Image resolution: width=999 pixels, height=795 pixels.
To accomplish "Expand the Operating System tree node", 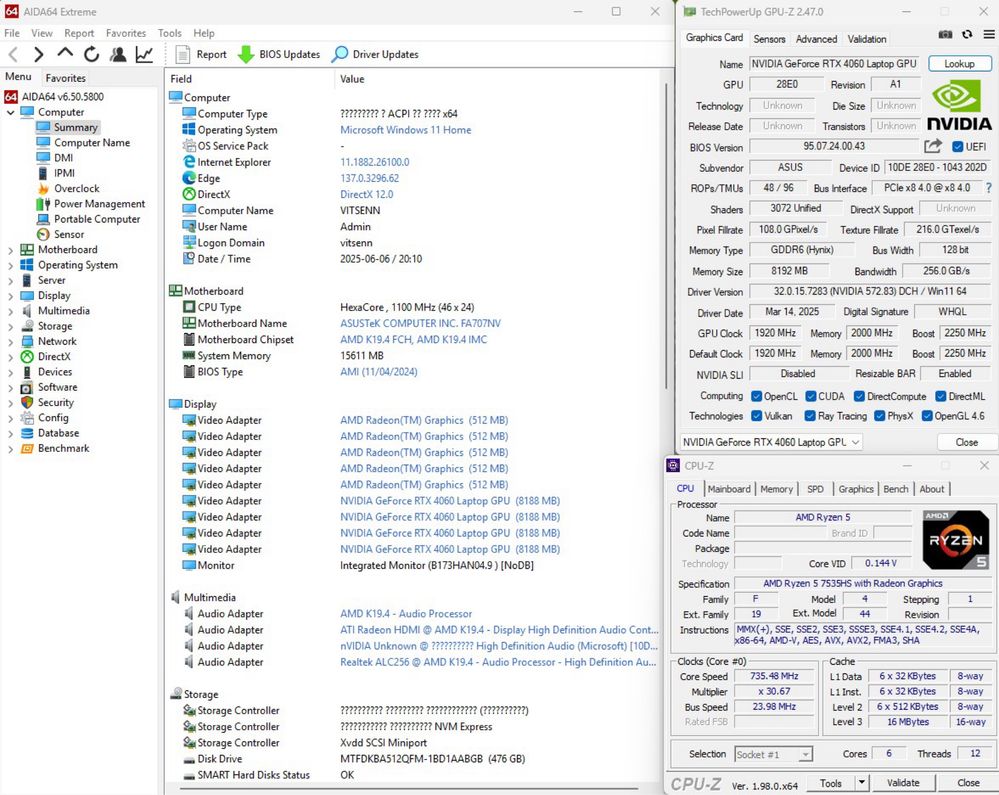I will pyautogui.click(x=10, y=266).
